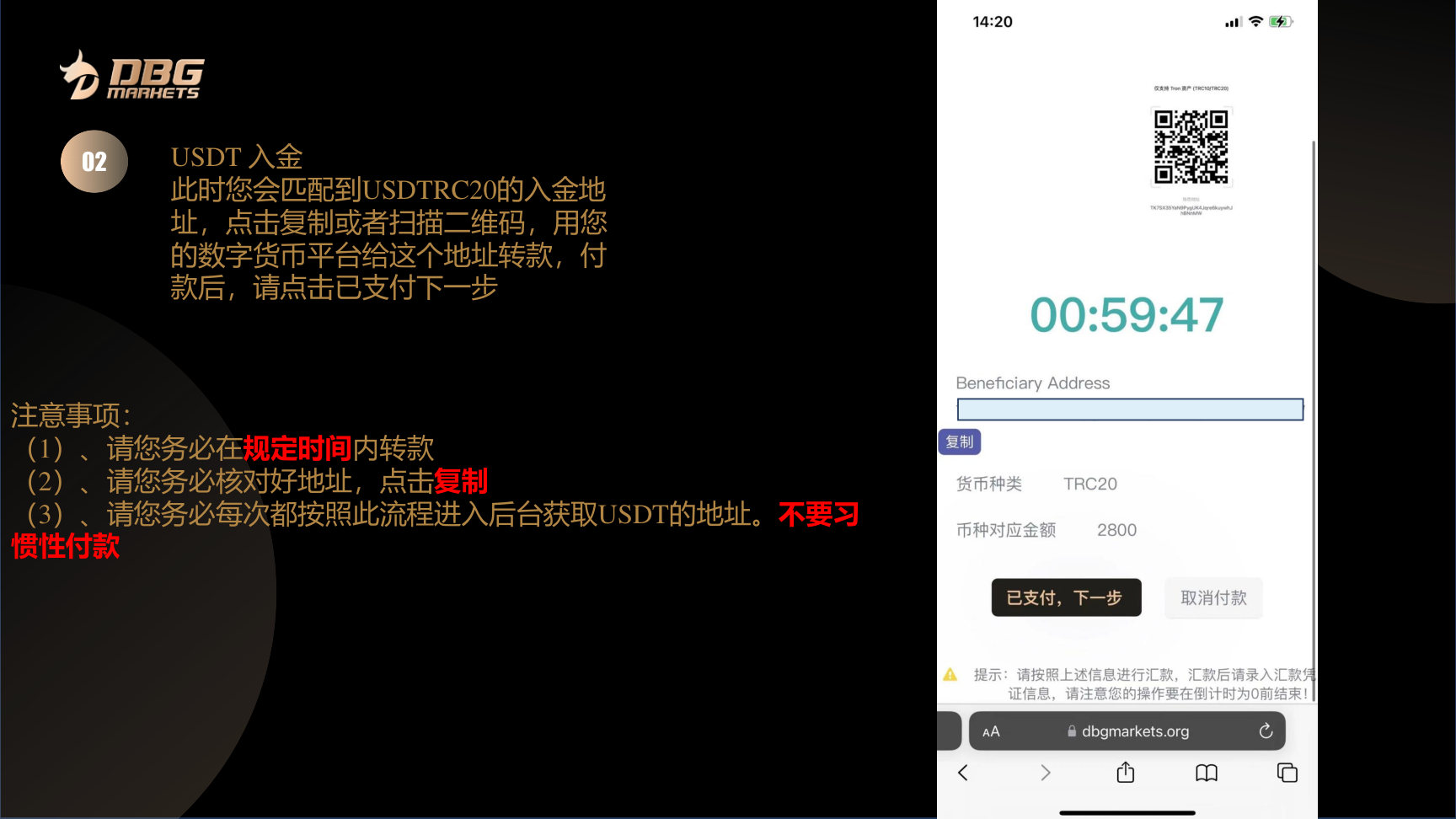Open the Safari bookmarks book icon
This screenshot has width=1456, height=819.
1207,773
